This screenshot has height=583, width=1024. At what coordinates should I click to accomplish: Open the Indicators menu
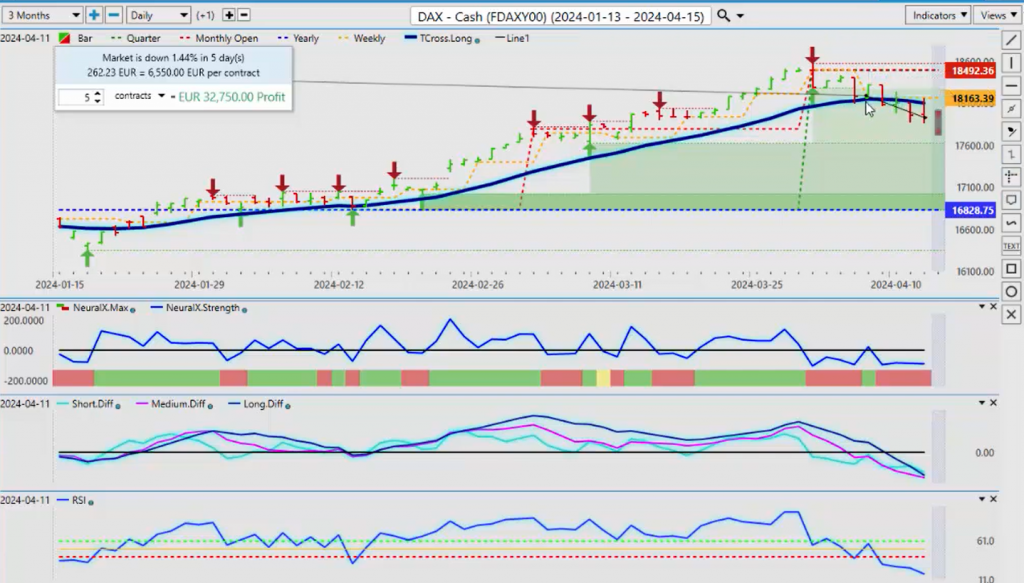click(938, 15)
